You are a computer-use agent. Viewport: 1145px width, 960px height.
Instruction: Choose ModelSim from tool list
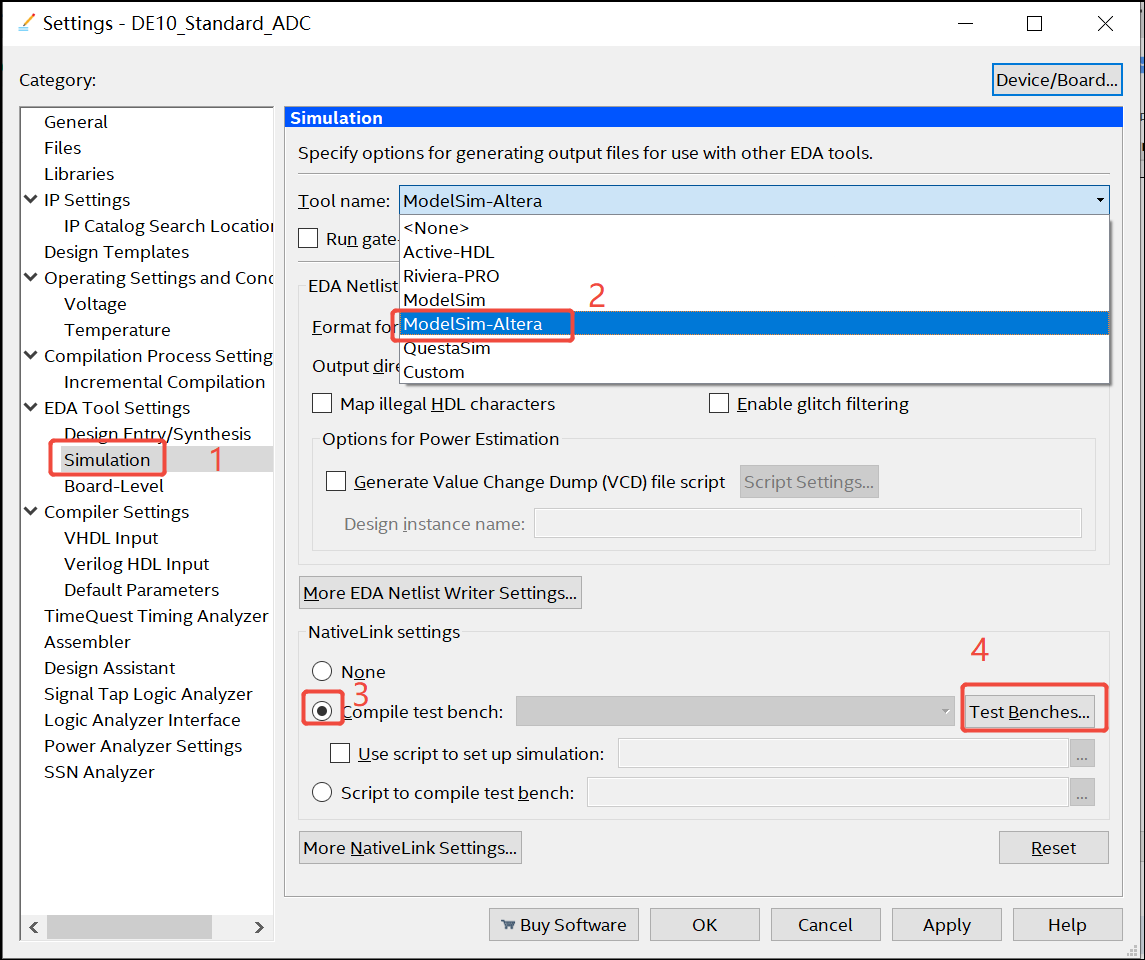coord(754,300)
